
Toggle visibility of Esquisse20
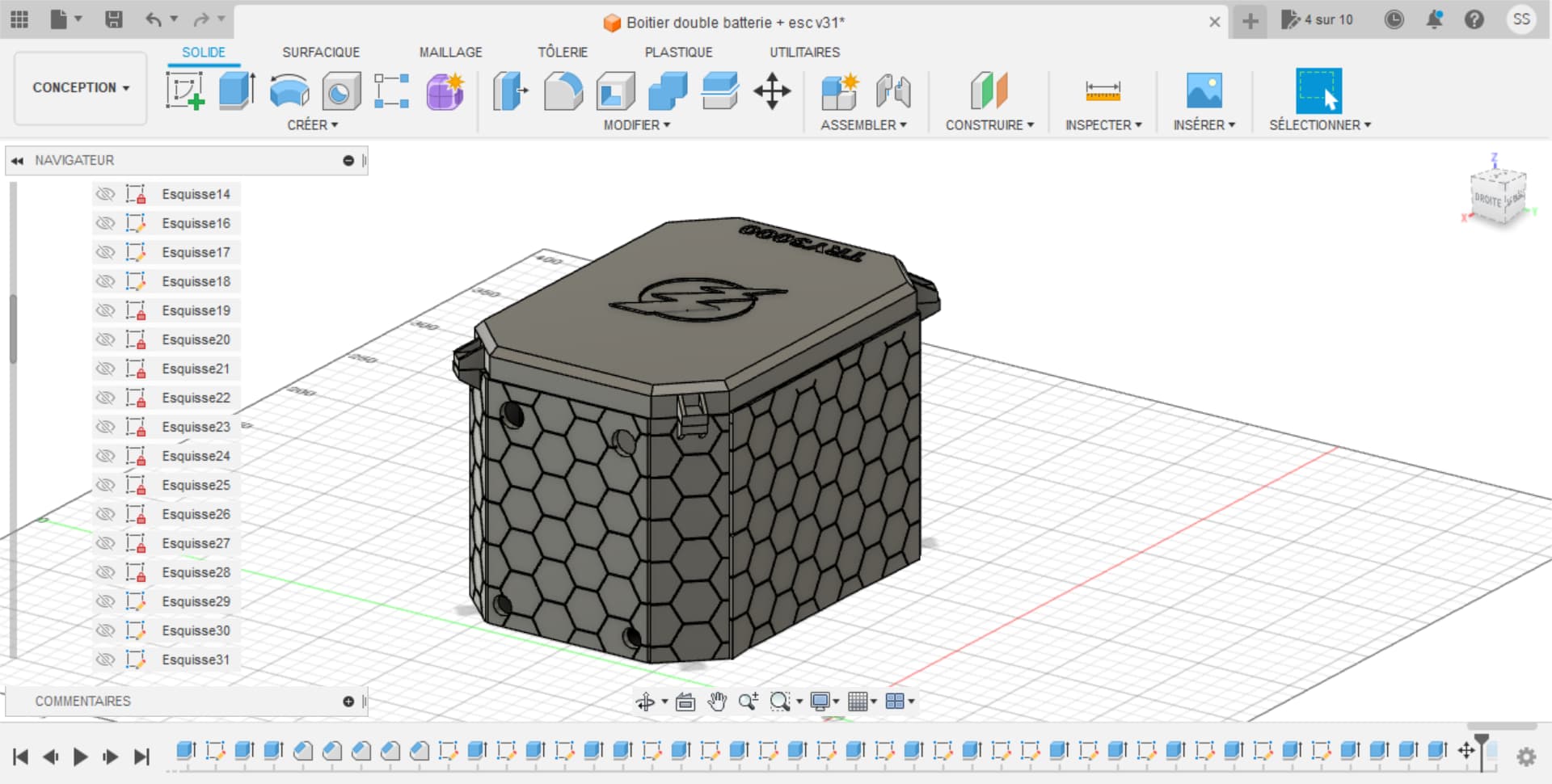105,339
